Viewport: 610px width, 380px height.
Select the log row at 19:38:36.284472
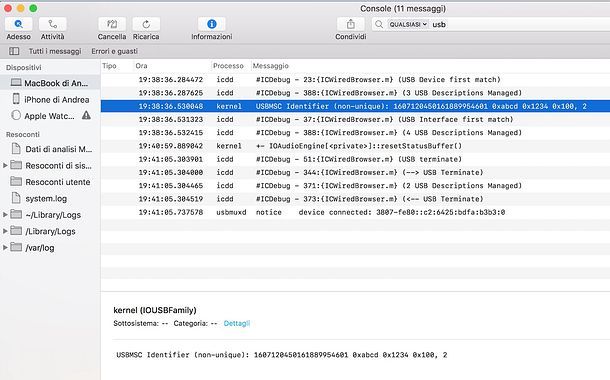coord(355,79)
